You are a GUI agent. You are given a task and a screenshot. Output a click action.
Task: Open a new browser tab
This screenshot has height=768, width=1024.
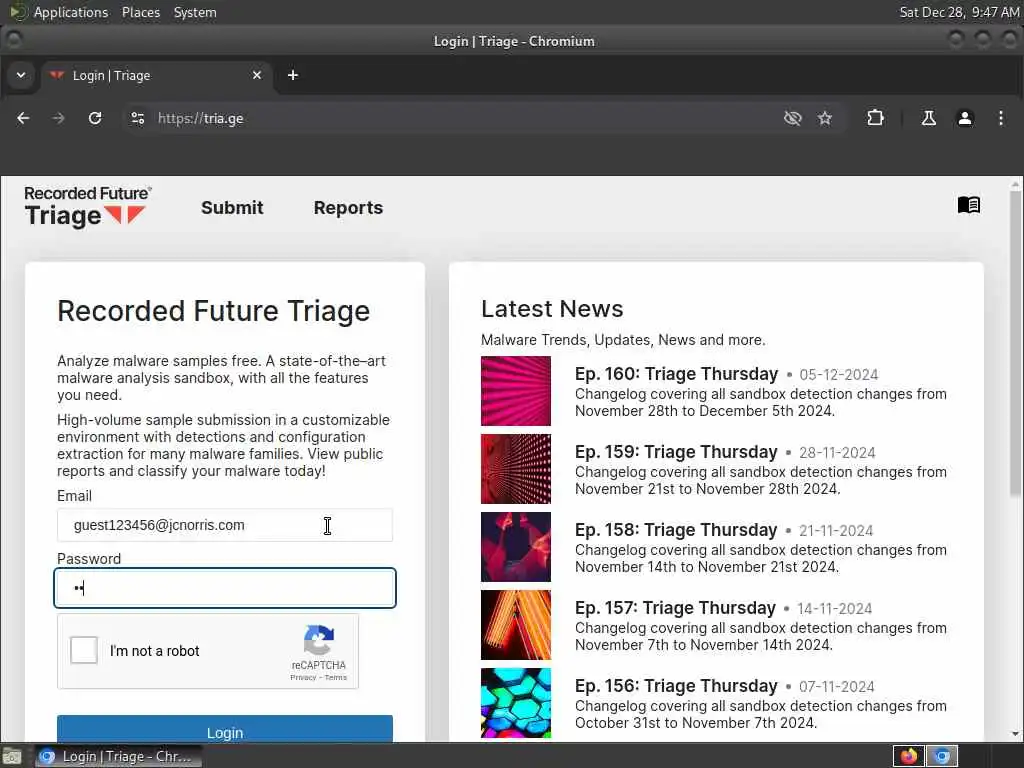(x=293, y=76)
